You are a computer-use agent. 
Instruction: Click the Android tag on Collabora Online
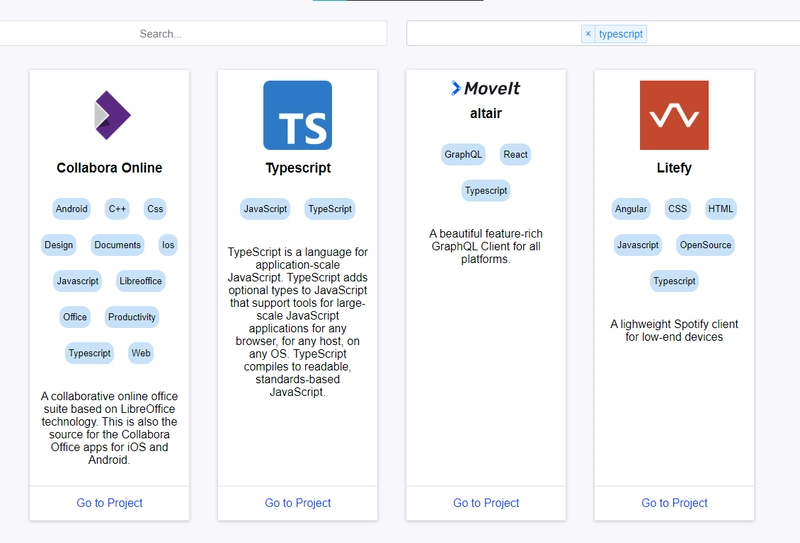pos(71,209)
